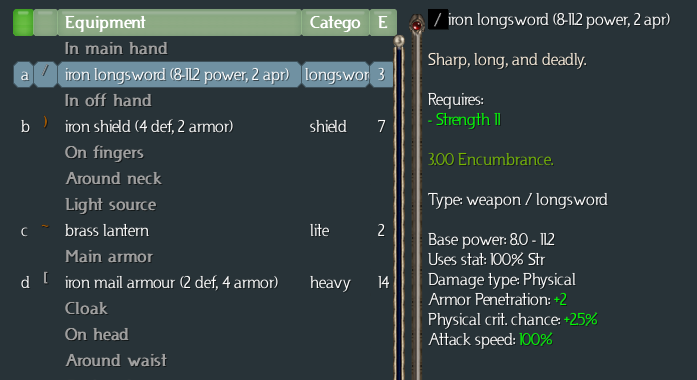This screenshot has height=380, width=697.
Task: Sort list by Category column header
Action: coord(336,22)
